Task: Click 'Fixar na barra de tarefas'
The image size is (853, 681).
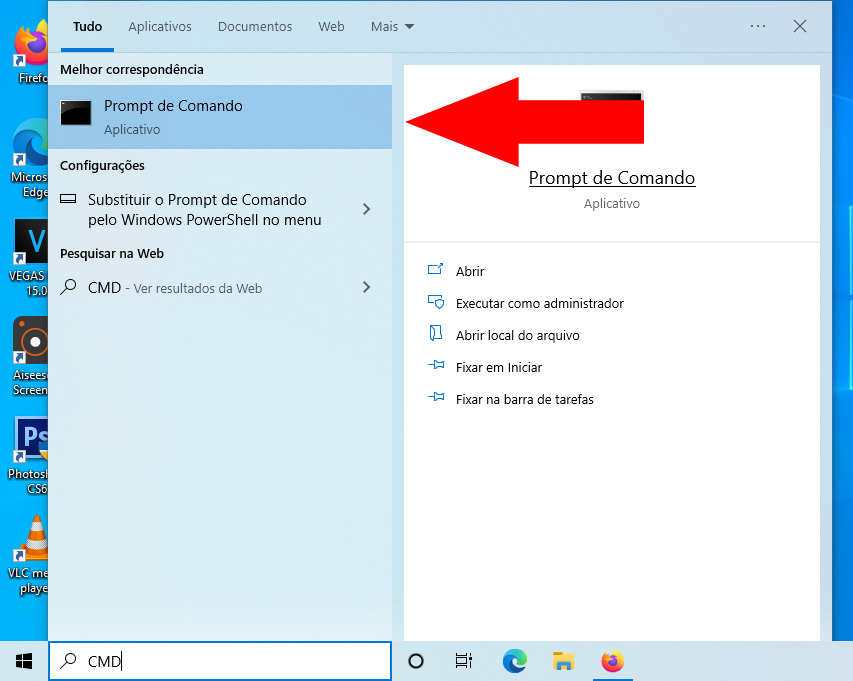Action: point(527,398)
